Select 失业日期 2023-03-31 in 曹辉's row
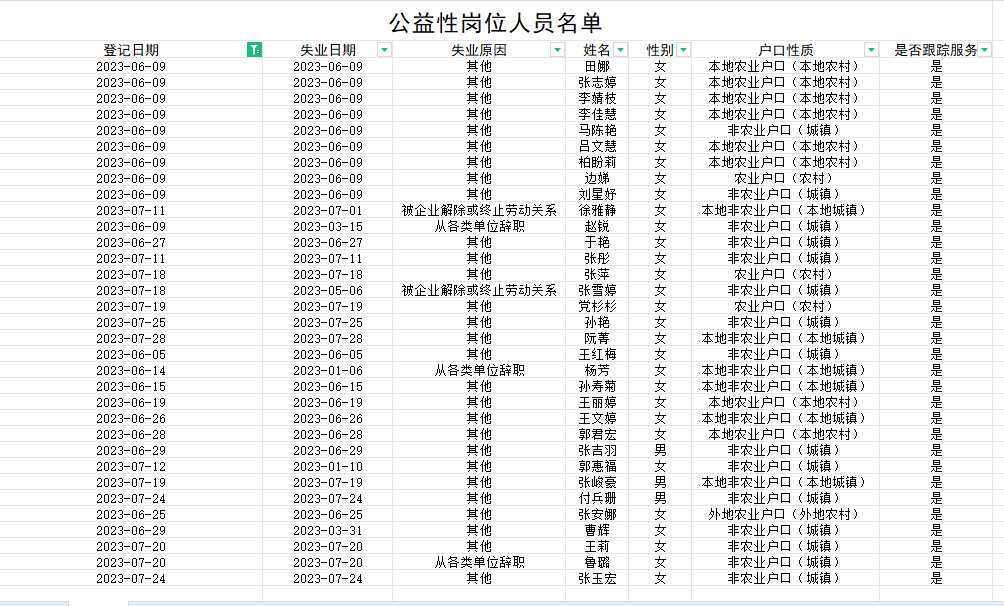1004x606 pixels. tap(328, 531)
